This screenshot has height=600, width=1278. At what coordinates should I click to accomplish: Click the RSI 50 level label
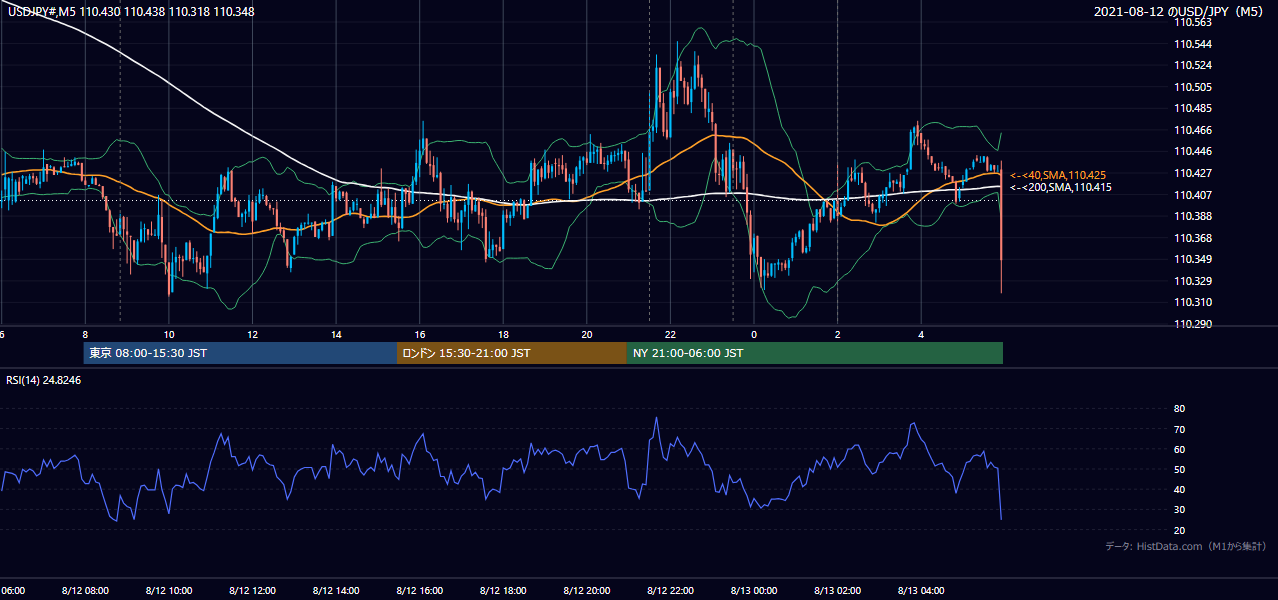(x=1179, y=469)
